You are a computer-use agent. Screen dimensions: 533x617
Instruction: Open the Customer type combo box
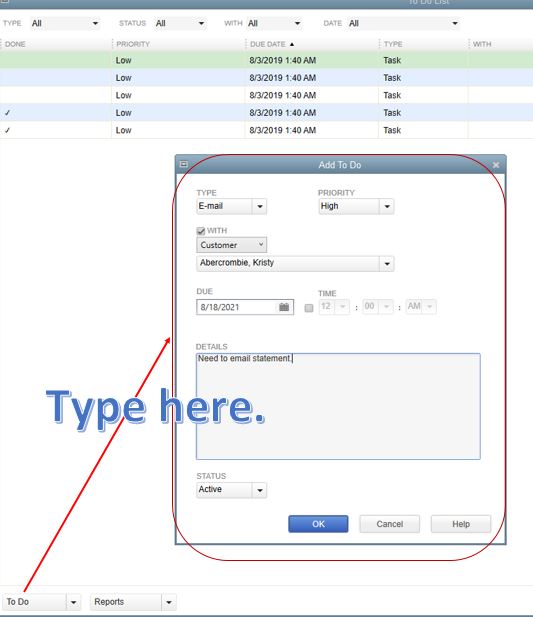(x=231, y=245)
